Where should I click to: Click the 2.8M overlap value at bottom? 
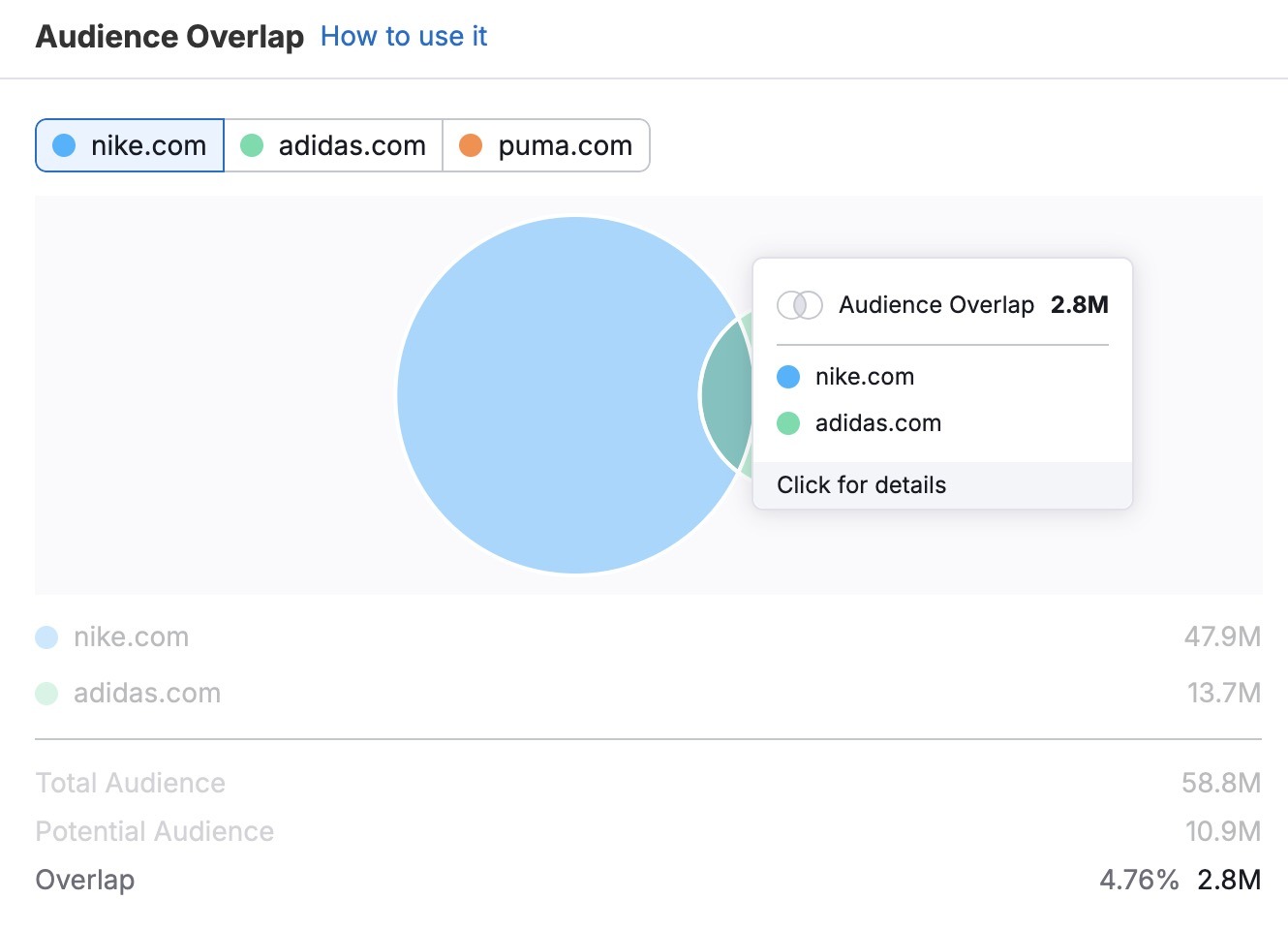click(1228, 880)
